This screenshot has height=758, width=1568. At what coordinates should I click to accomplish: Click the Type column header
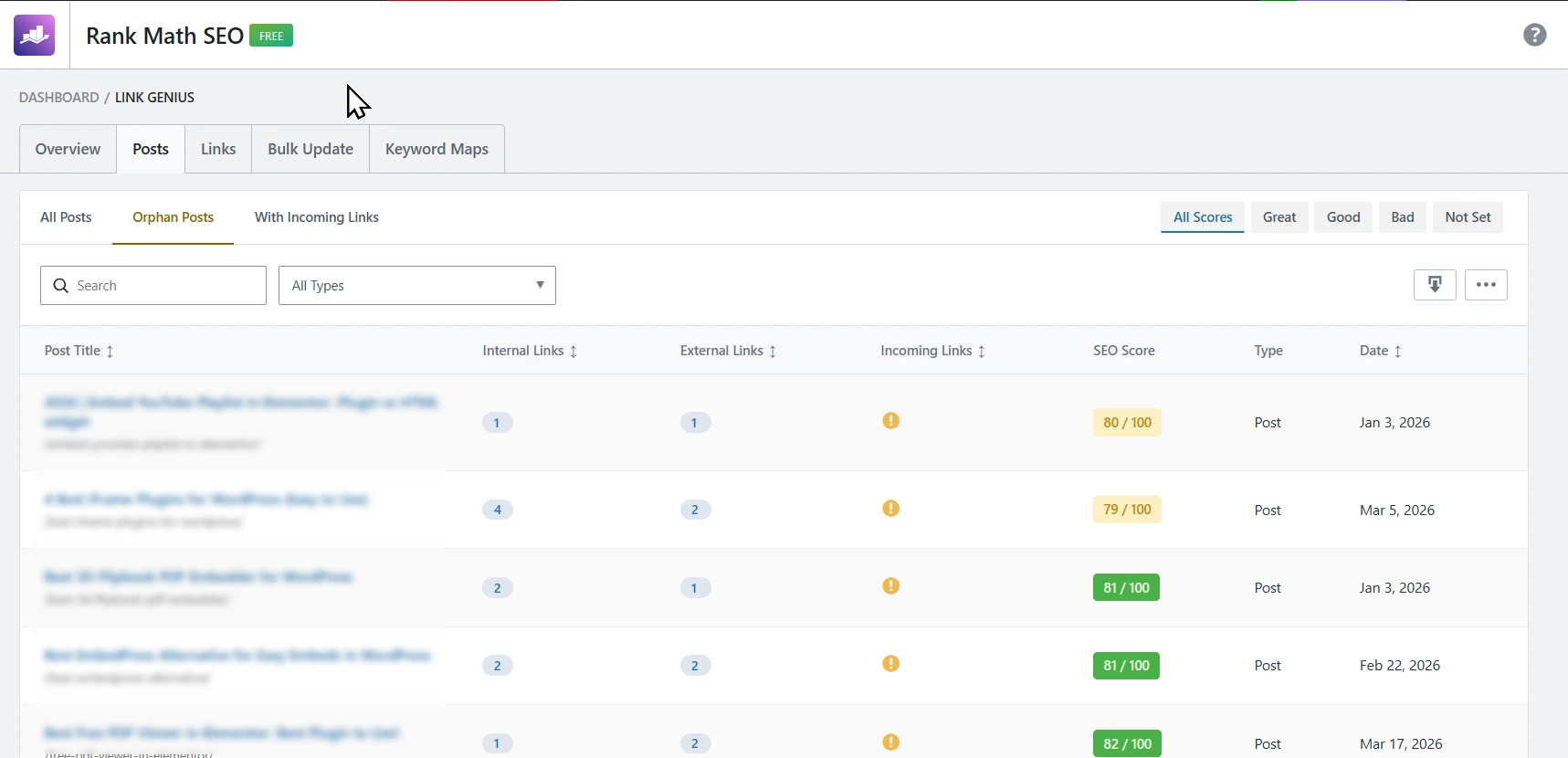[x=1268, y=351]
